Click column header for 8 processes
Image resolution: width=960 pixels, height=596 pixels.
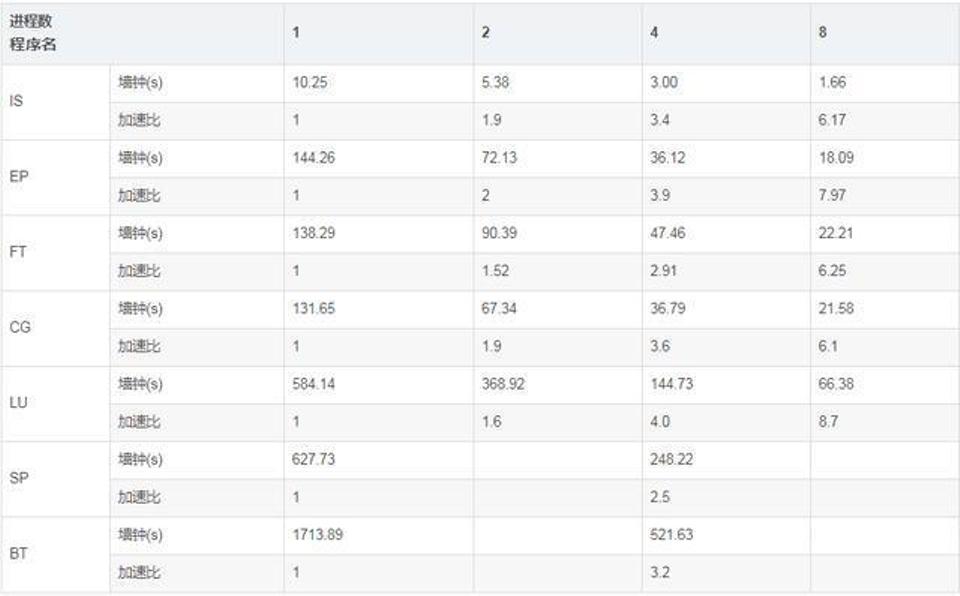885,33
